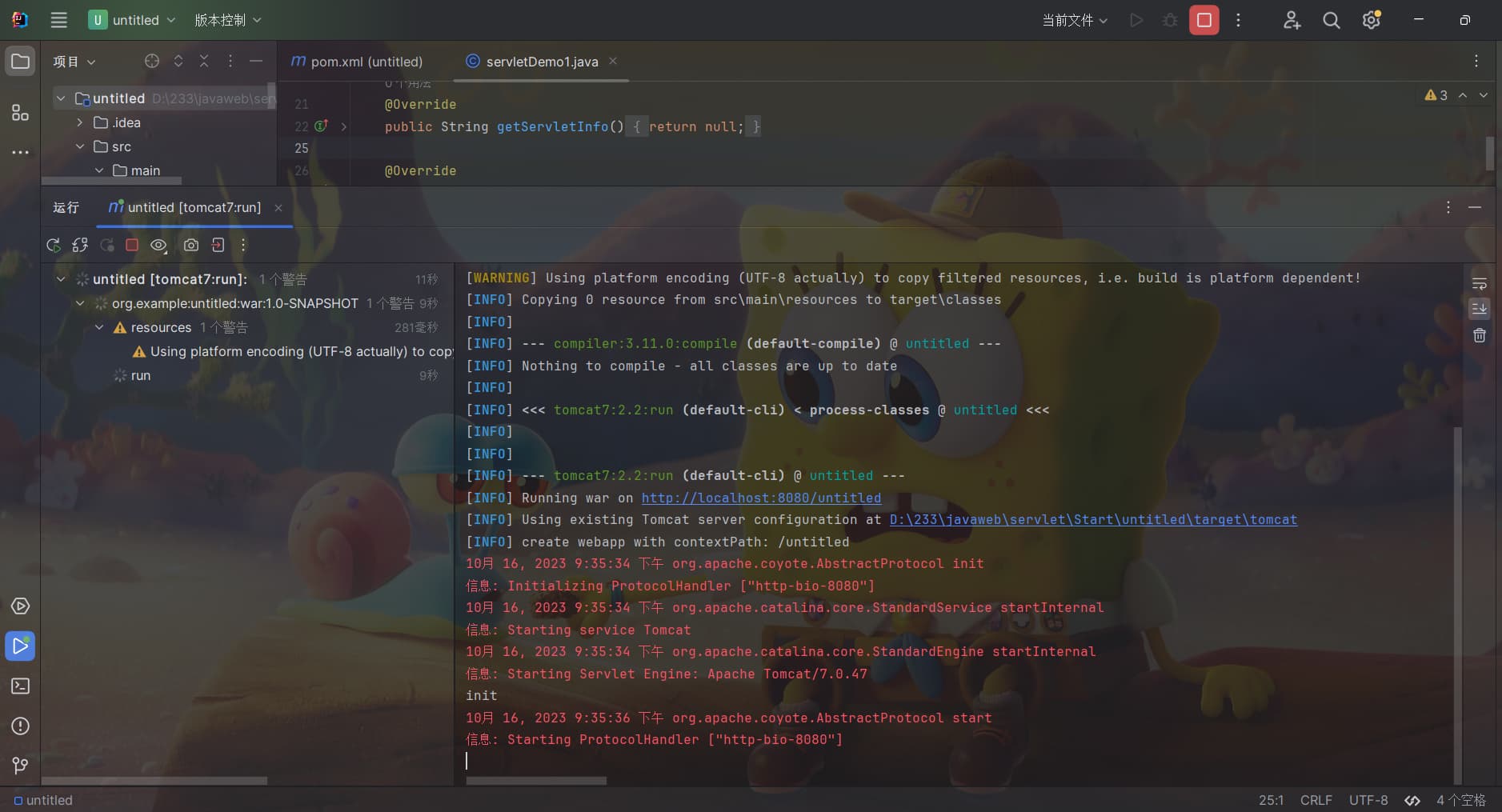
Task: Close the servletDemo1.java tab
Action: (613, 61)
